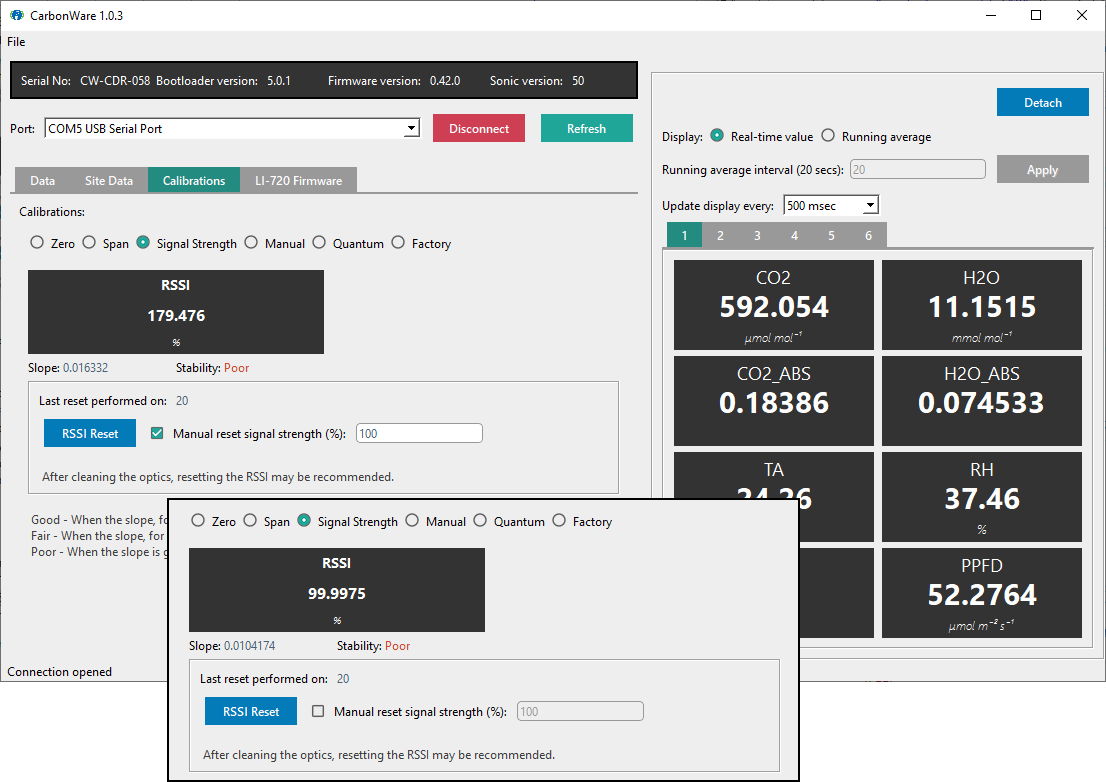
Task: Select the Span calibration radio in main window
Action: click(x=89, y=243)
